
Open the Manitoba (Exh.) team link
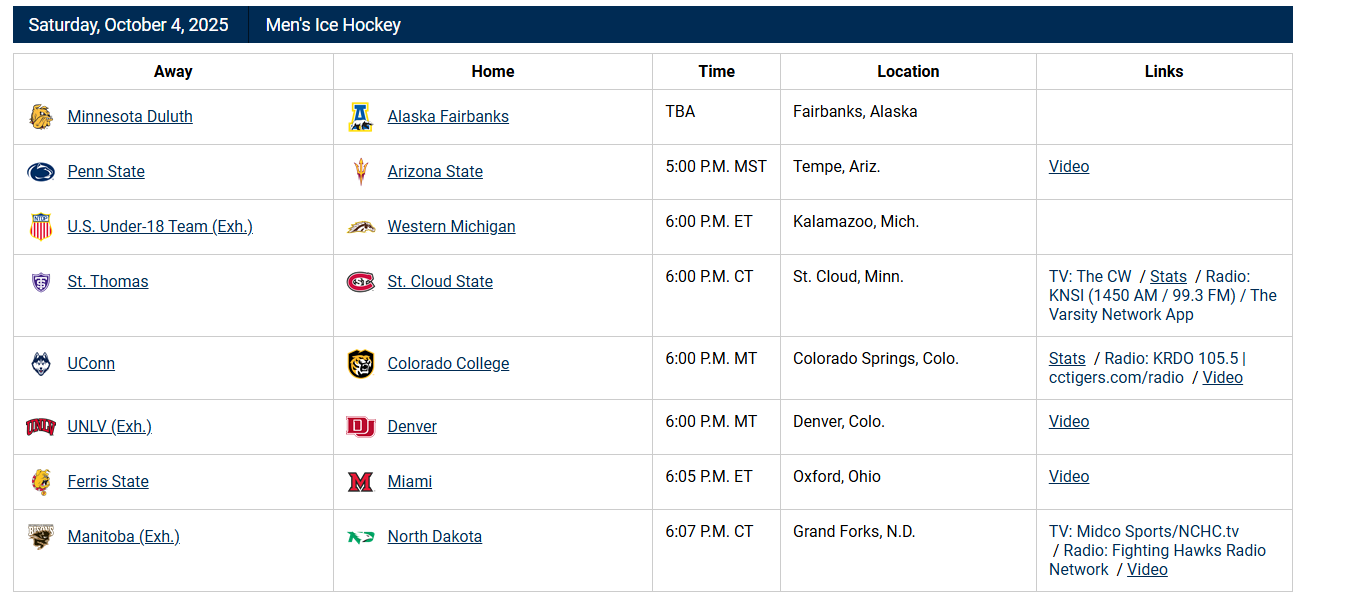click(124, 537)
